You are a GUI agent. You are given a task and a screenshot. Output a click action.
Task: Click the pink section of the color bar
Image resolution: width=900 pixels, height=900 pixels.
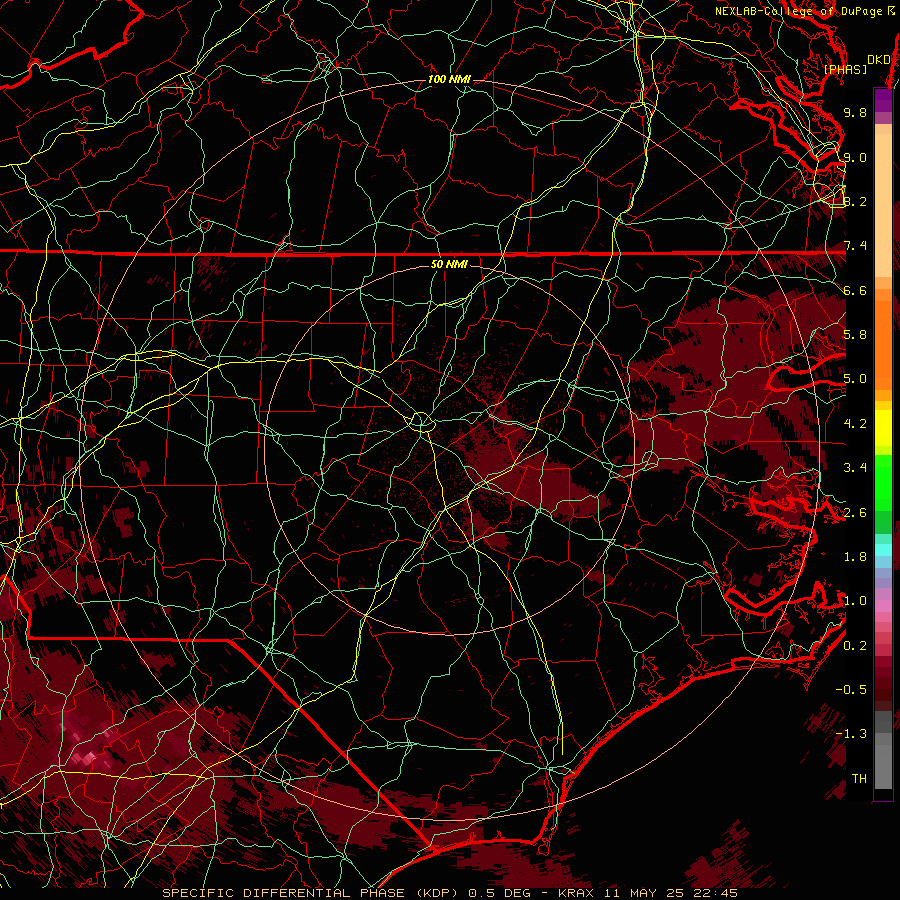(883, 606)
